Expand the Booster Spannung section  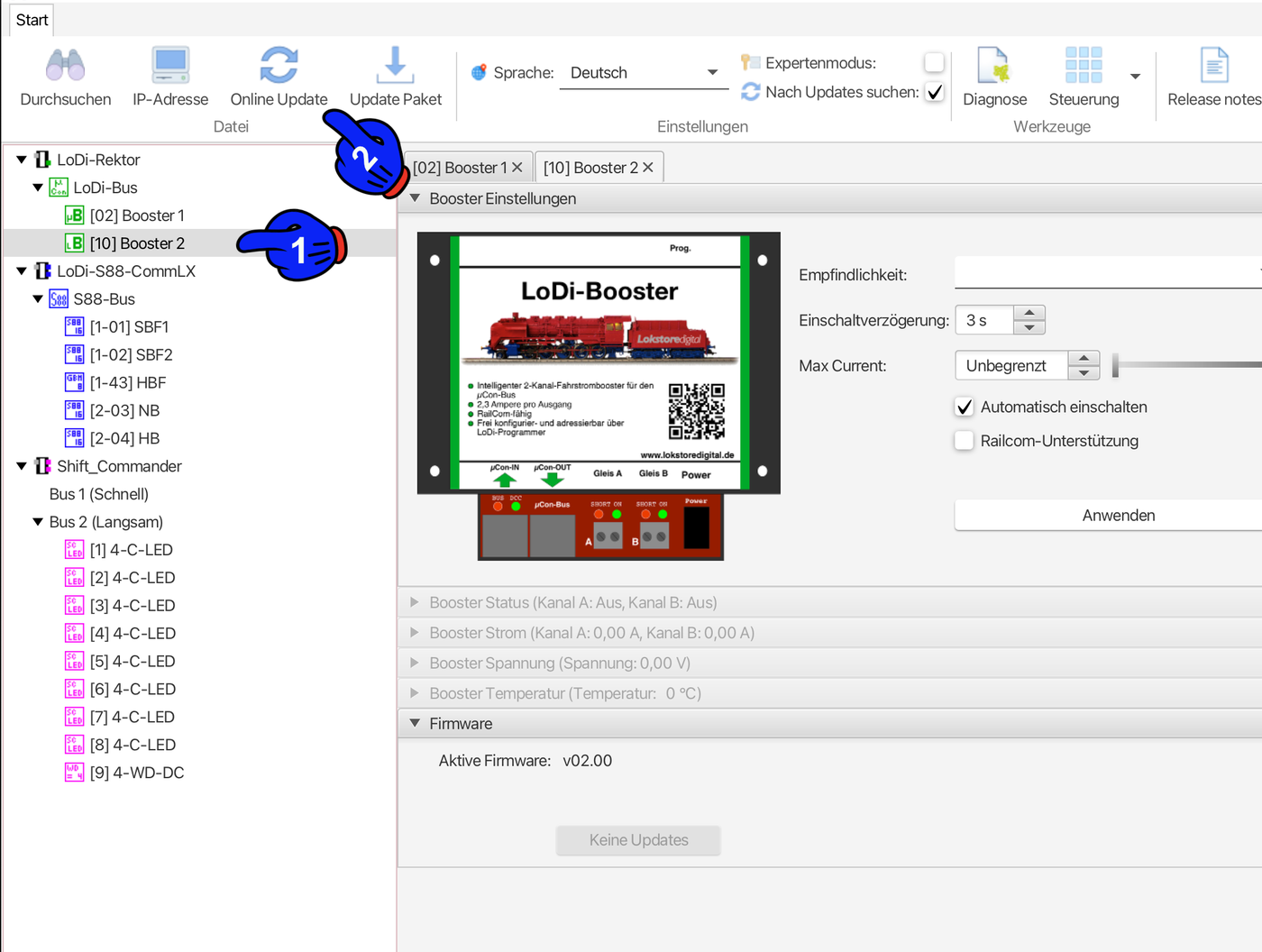(x=415, y=663)
